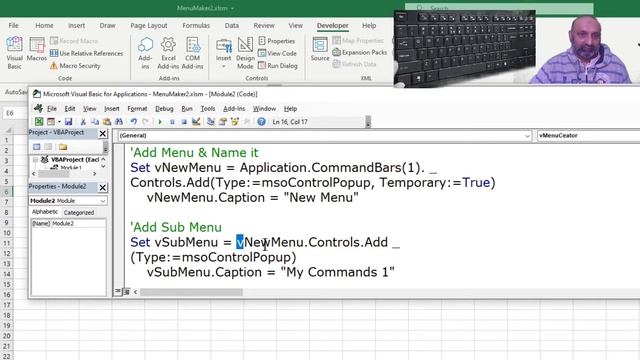This screenshot has width=640, height=360.
Task: Open Object Browser icon in VBA toolbar
Action: click(235, 121)
